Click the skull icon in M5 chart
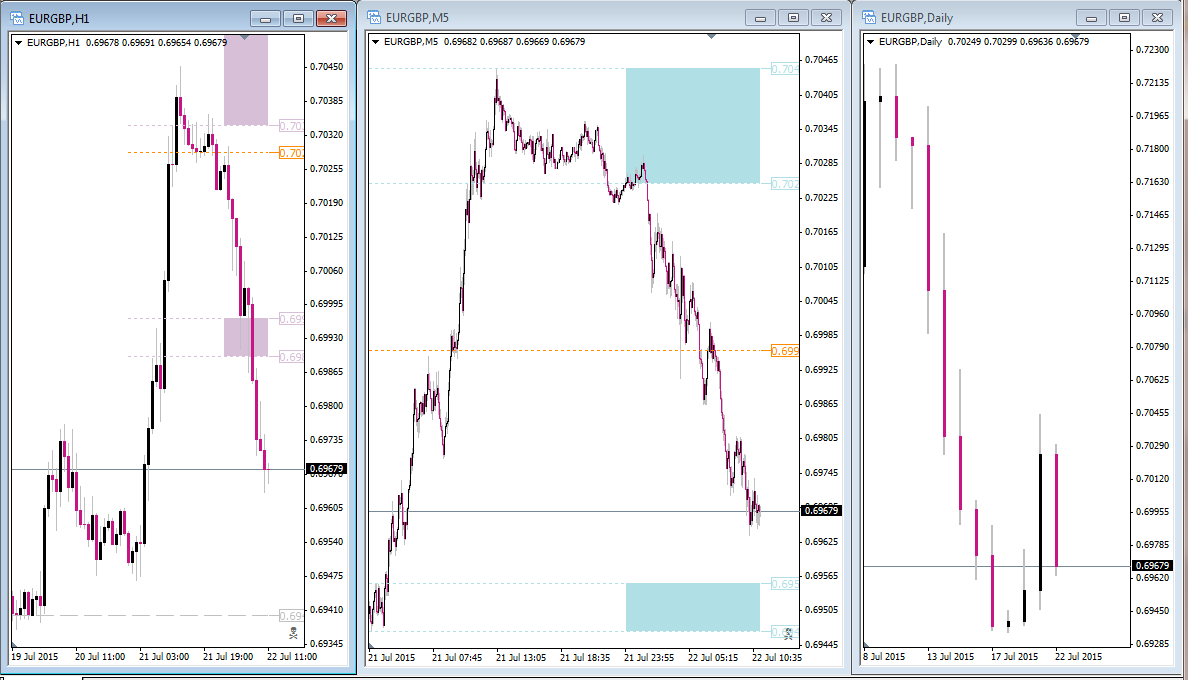 789,633
